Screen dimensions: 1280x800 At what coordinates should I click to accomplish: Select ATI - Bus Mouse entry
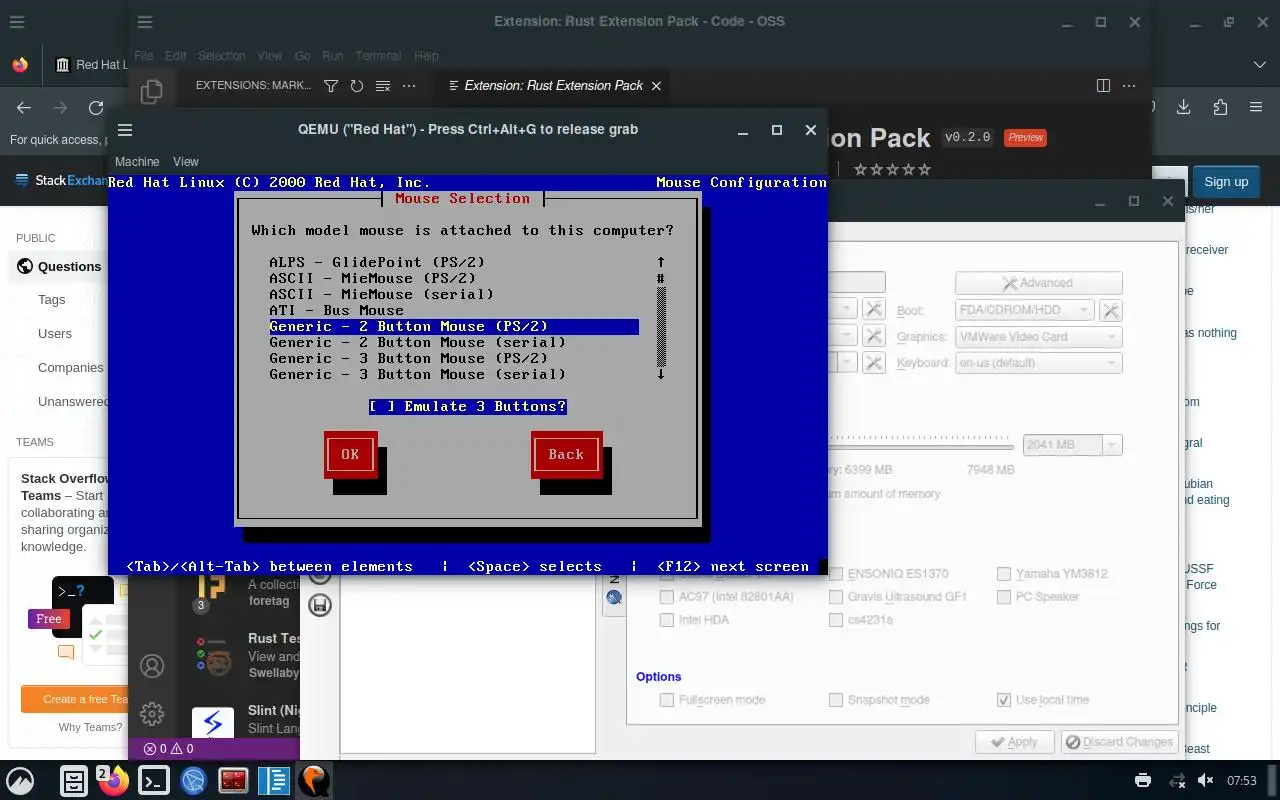[336, 310]
